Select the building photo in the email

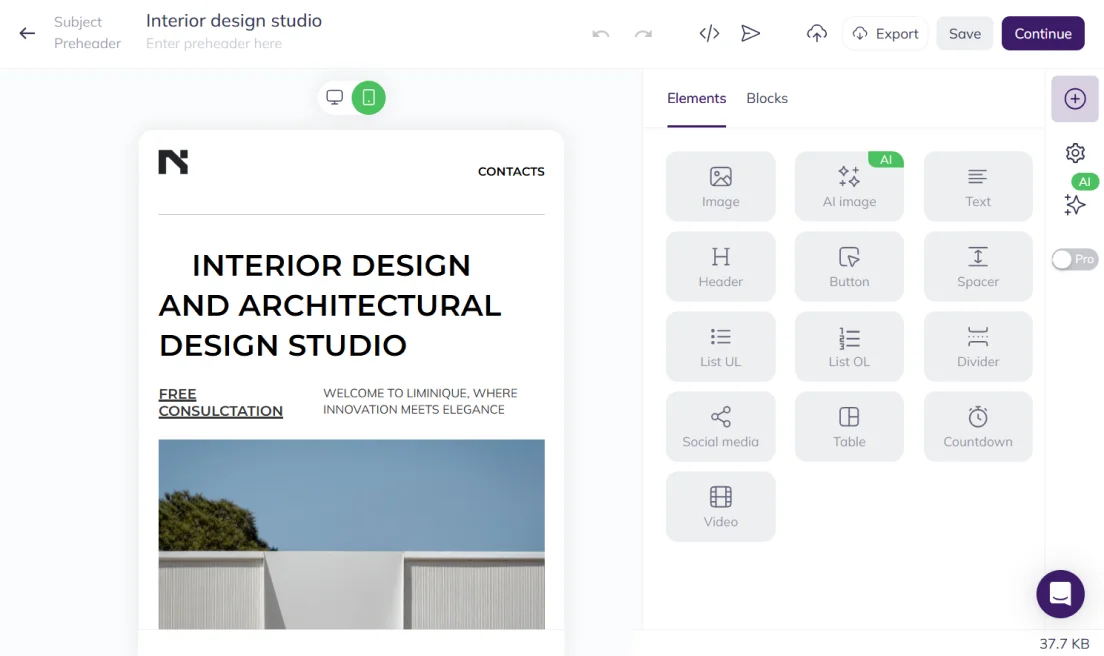click(x=351, y=534)
